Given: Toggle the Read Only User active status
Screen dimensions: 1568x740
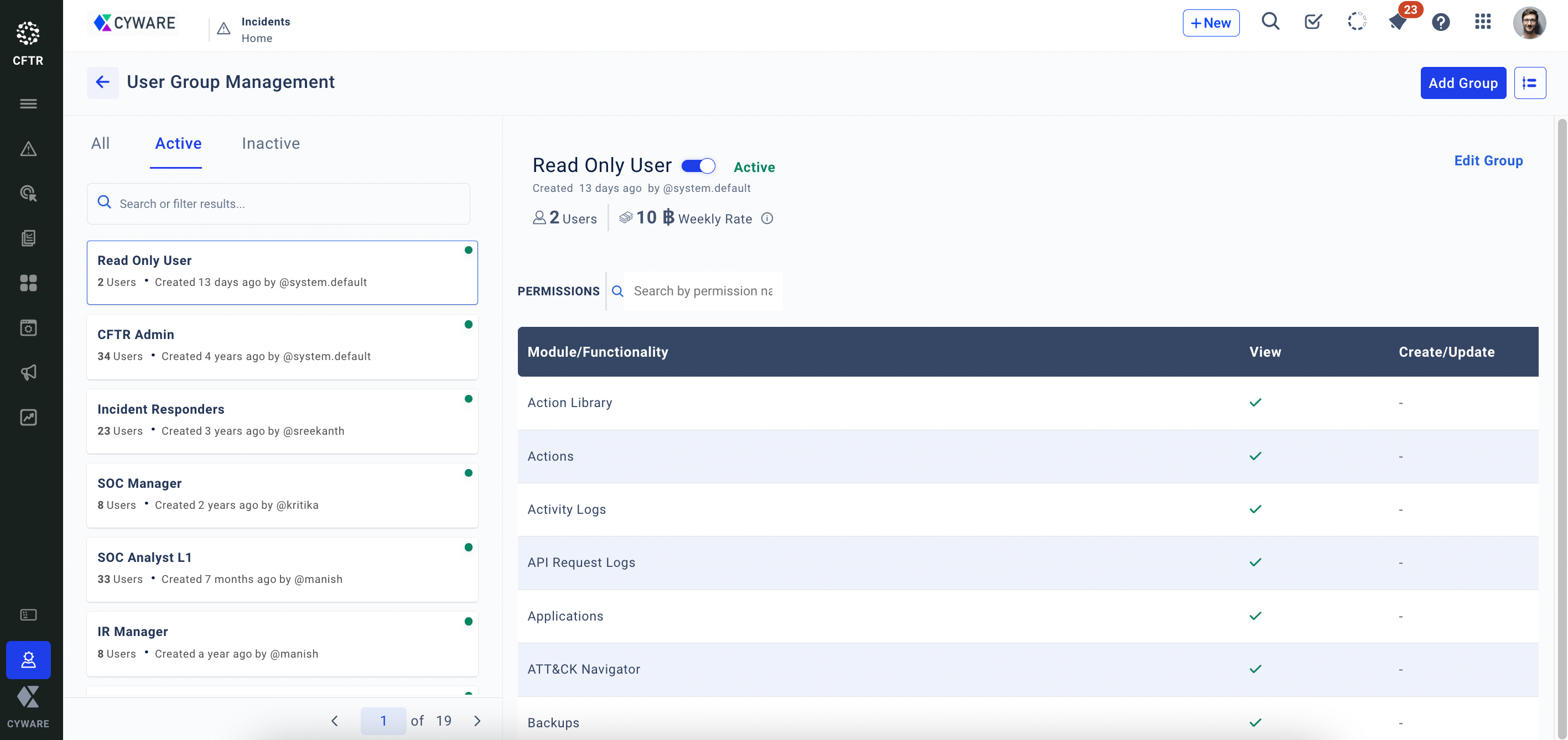Looking at the screenshot, I should pyautogui.click(x=698, y=166).
